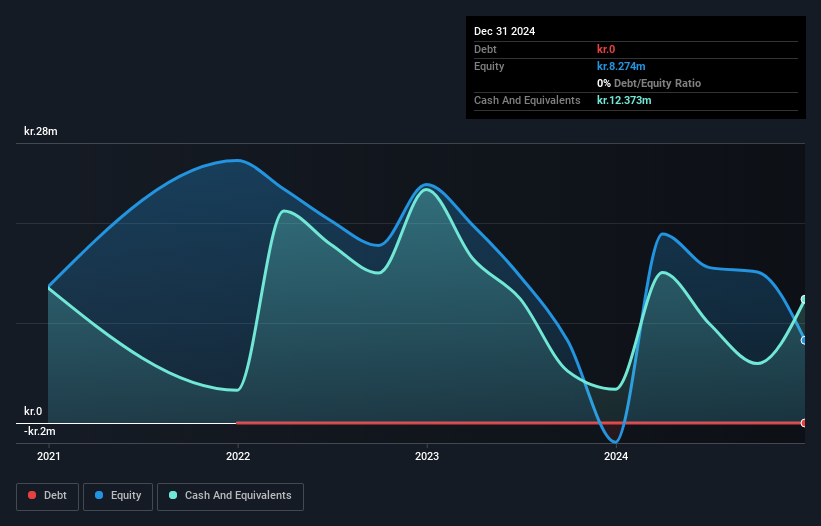Click the Dec 31 2024 tooltip date
821x526 pixels.
tap(504, 31)
